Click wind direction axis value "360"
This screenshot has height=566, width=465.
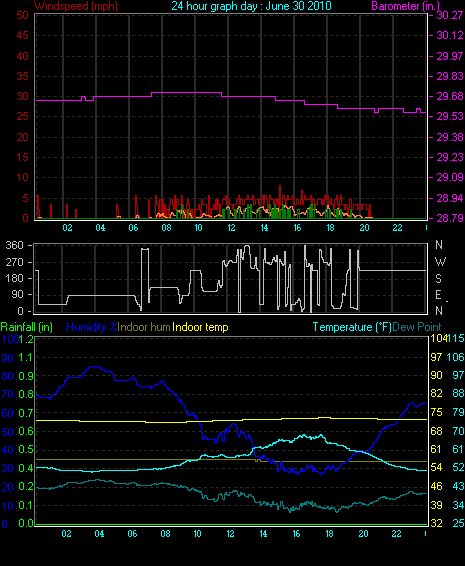point(14,245)
